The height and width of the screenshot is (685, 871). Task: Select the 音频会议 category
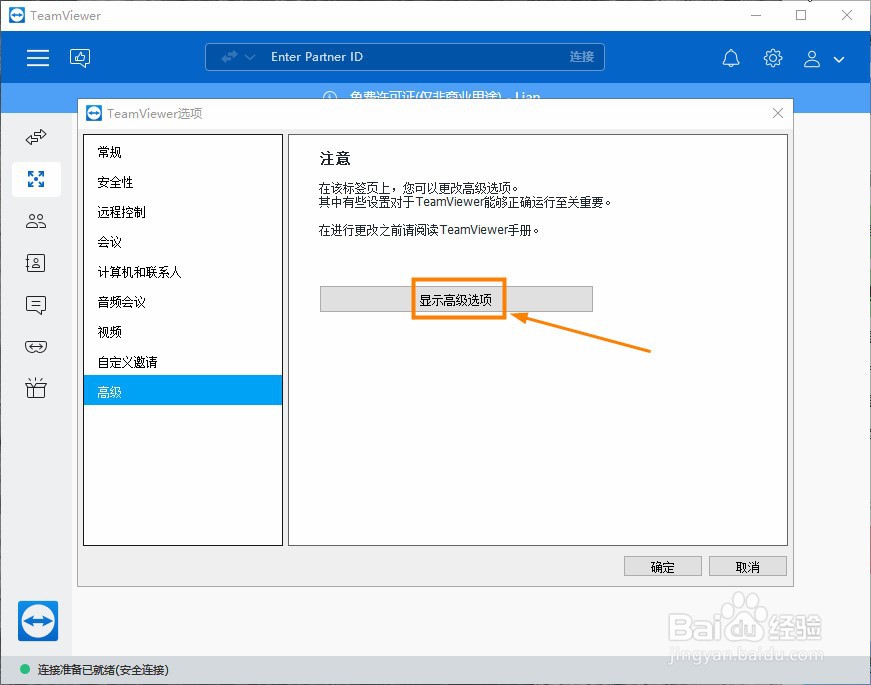(x=183, y=302)
